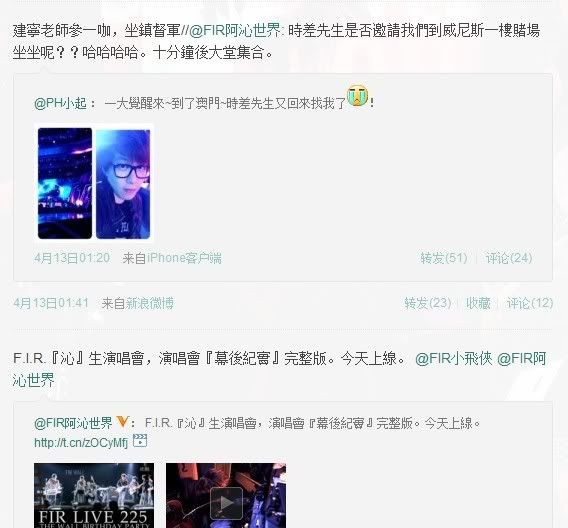Click the 新浪微博 source link
The height and width of the screenshot is (528, 568).
pos(150,303)
